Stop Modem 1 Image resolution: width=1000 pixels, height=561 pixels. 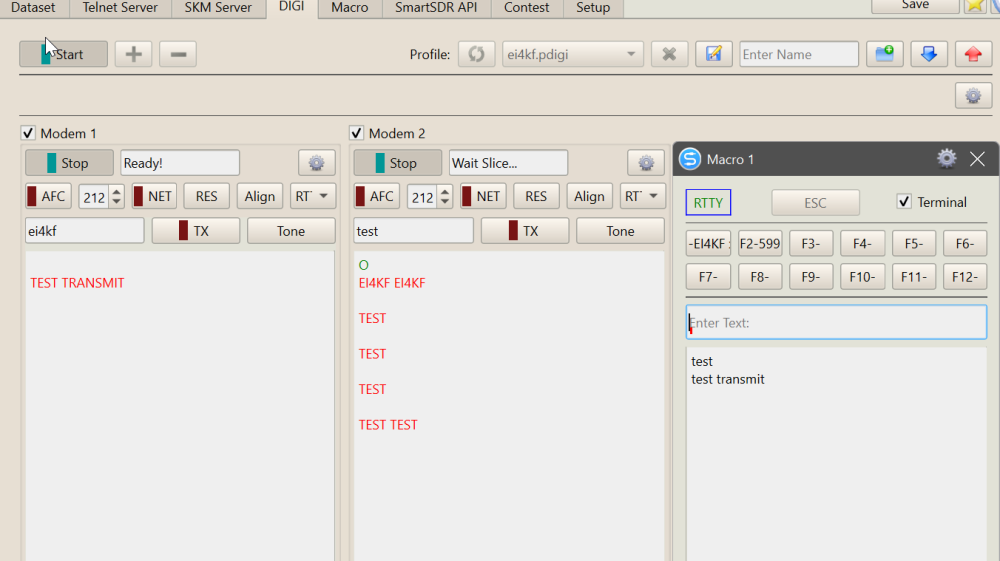70,163
